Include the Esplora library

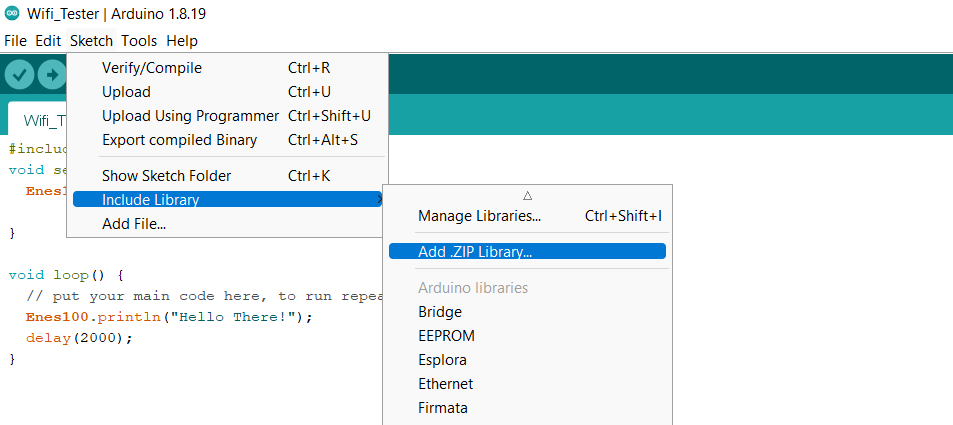tap(528, 360)
